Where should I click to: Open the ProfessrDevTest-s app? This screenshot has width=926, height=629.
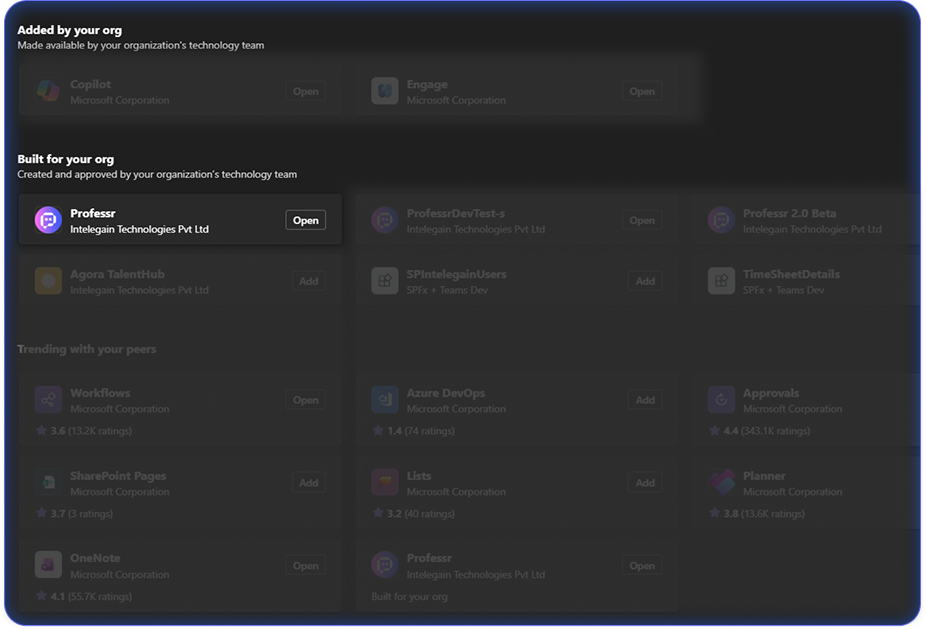point(641,220)
